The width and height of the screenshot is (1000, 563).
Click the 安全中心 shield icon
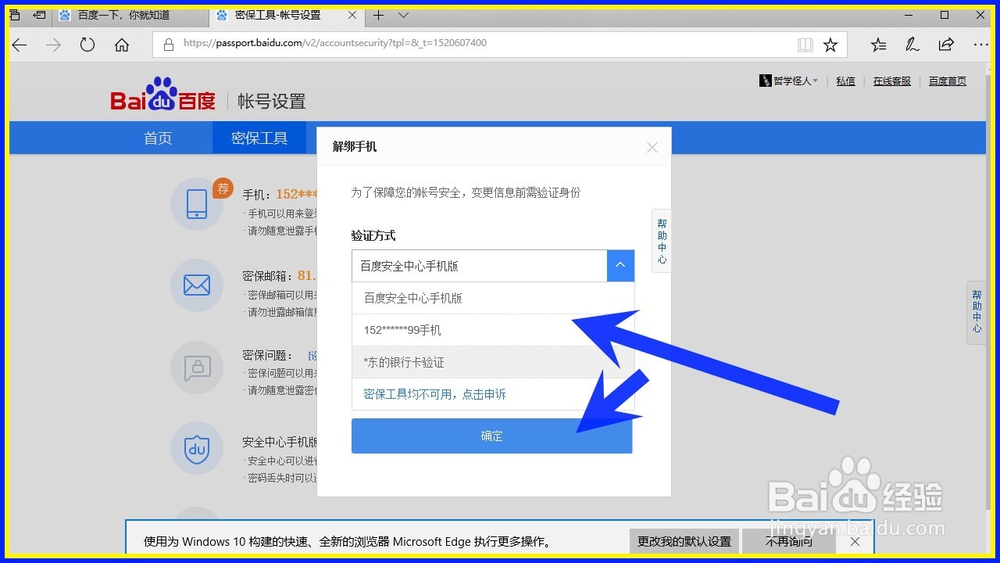[x=196, y=448]
